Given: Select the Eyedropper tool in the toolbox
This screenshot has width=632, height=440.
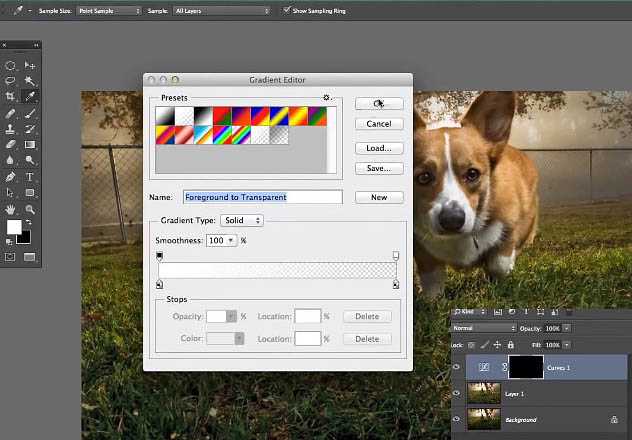Looking at the screenshot, I should coord(30,96).
